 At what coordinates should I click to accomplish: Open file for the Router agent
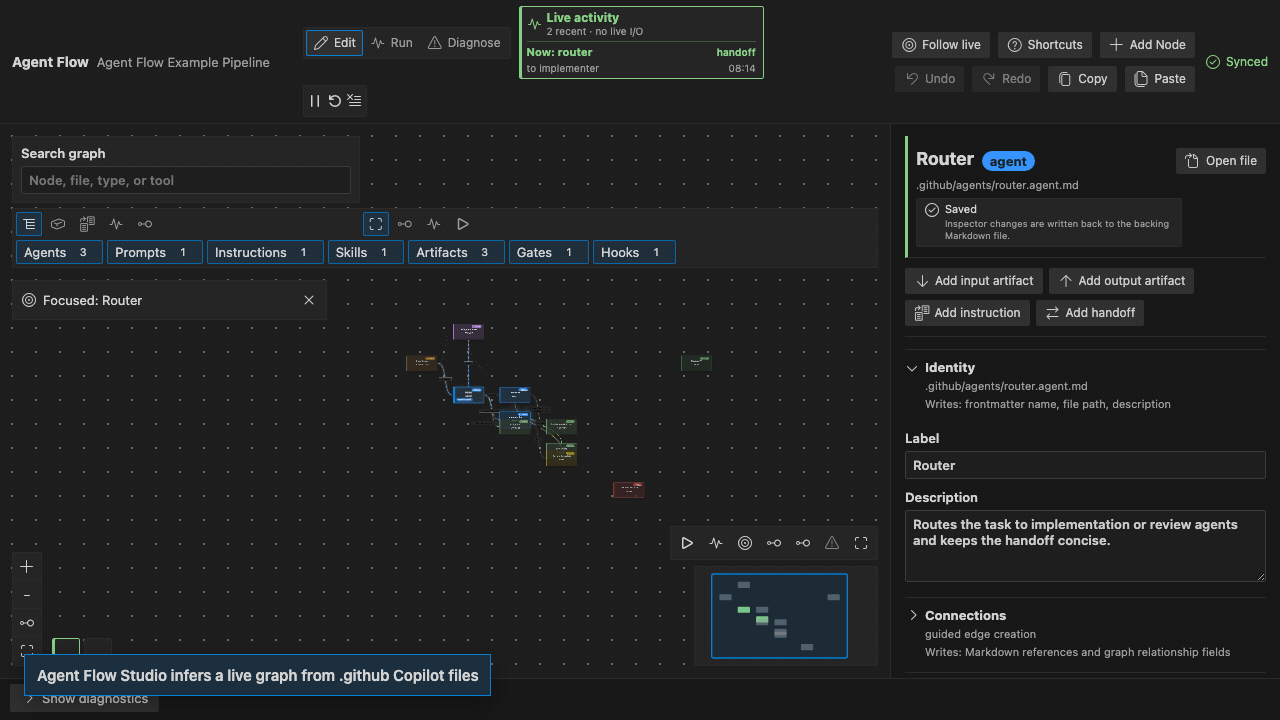click(1221, 161)
